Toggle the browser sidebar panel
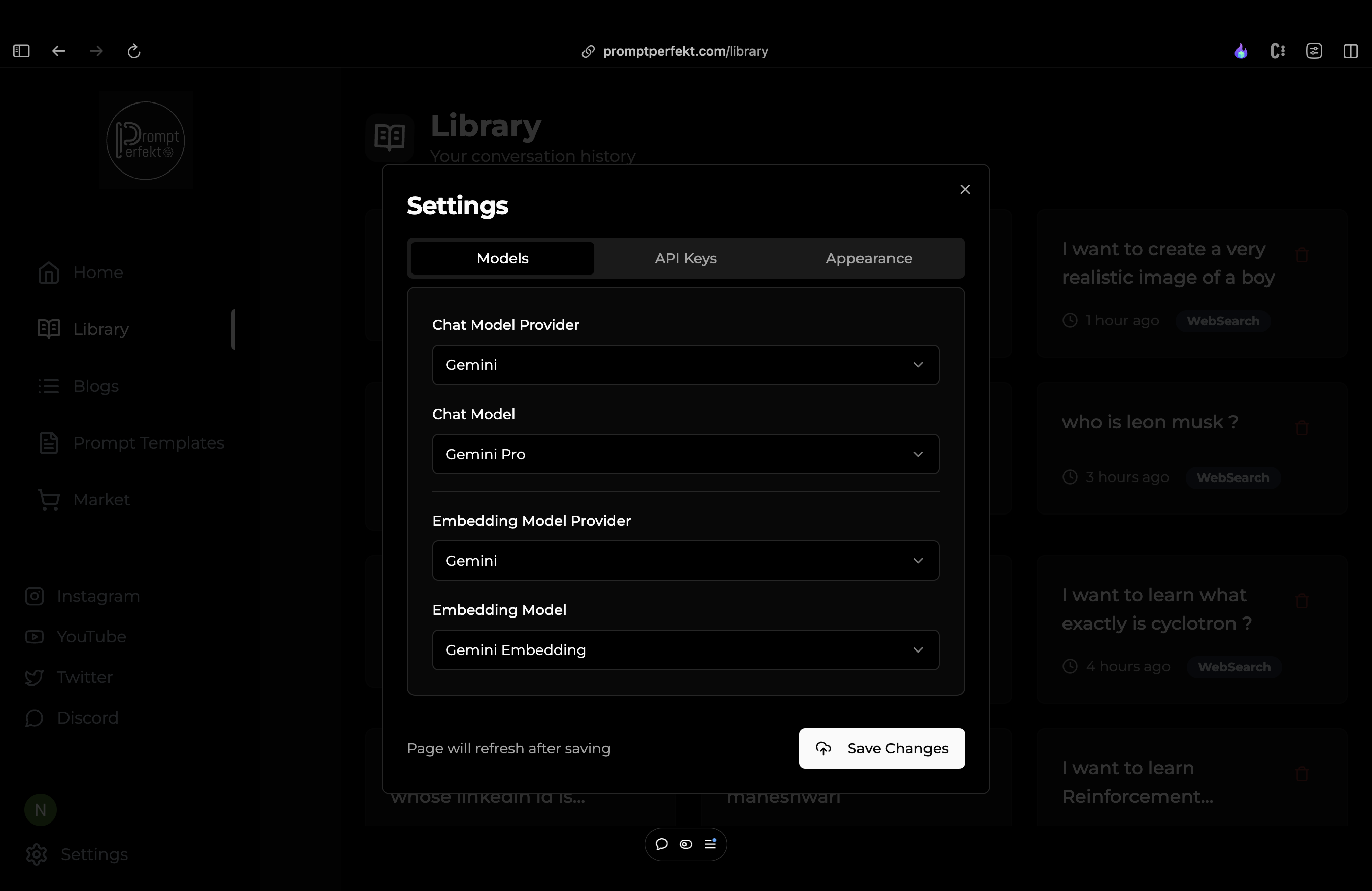 [x=21, y=51]
